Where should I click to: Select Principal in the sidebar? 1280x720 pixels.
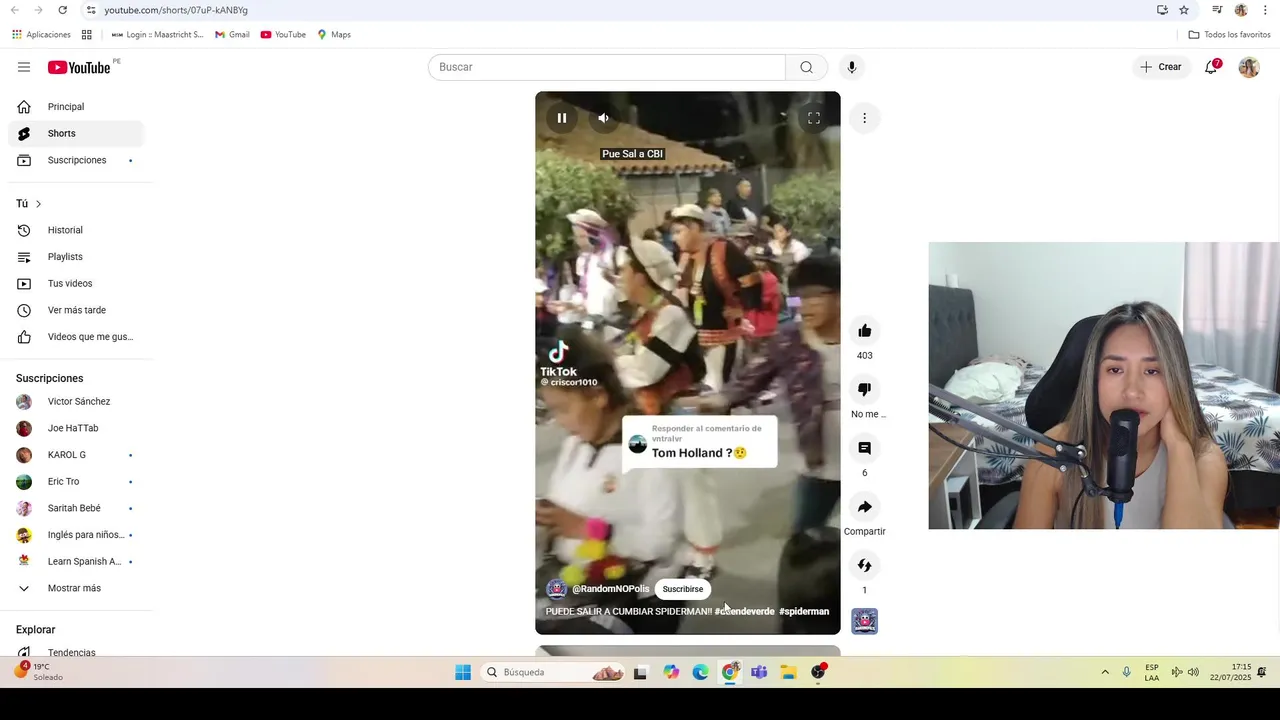point(76,107)
